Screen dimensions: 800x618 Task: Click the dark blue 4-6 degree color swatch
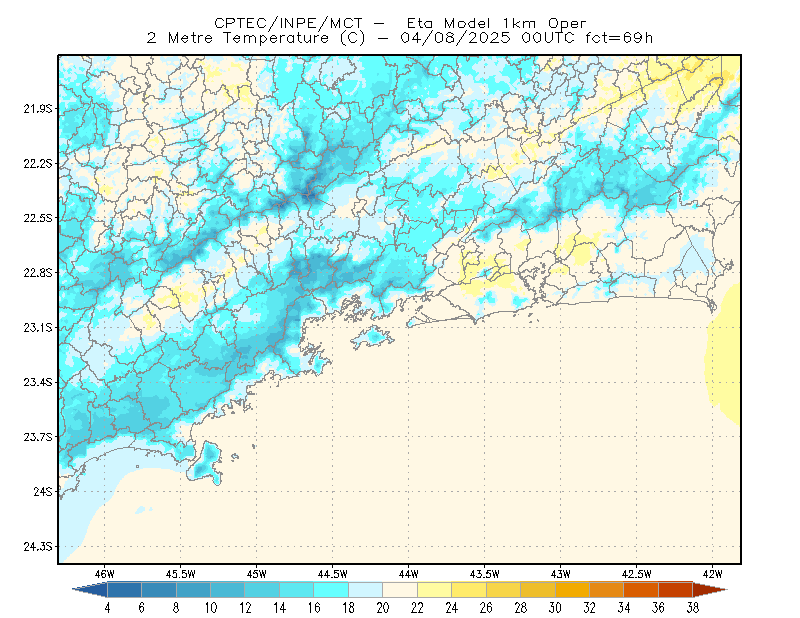point(124,590)
